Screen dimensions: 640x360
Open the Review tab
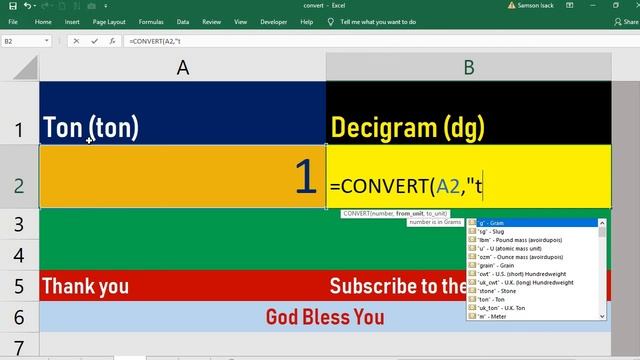[x=211, y=22]
